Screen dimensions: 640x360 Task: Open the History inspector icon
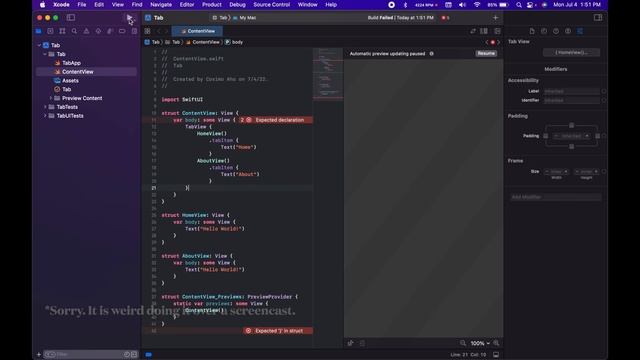click(544, 31)
